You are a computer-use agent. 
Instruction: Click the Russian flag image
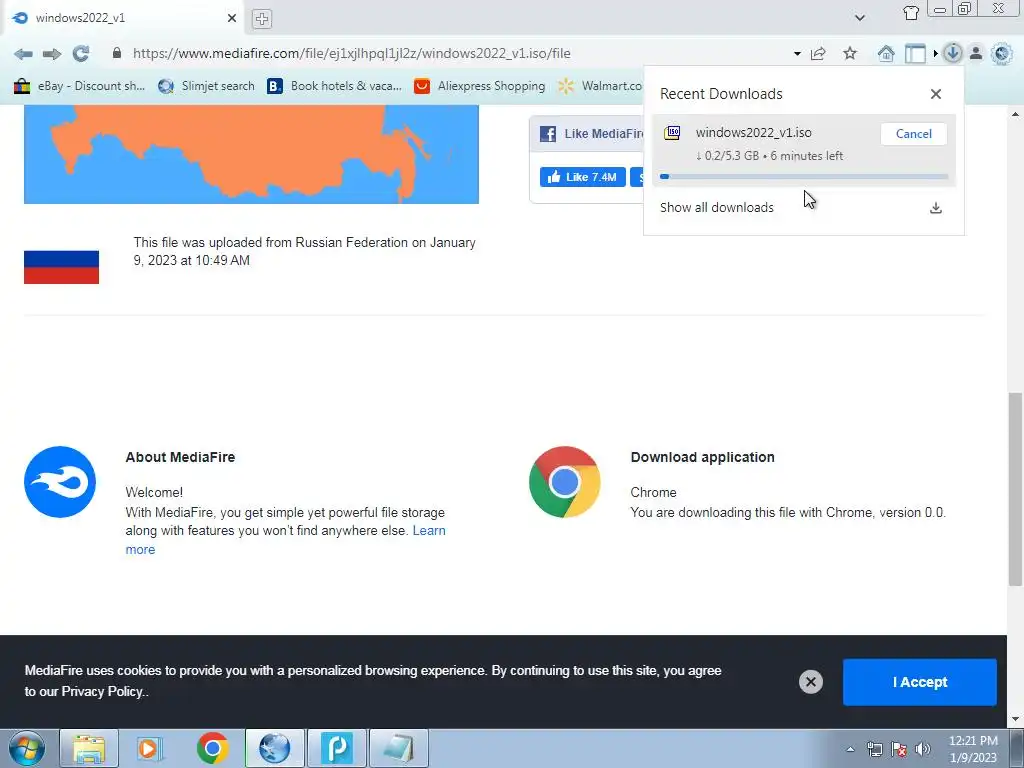pos(61,267)
